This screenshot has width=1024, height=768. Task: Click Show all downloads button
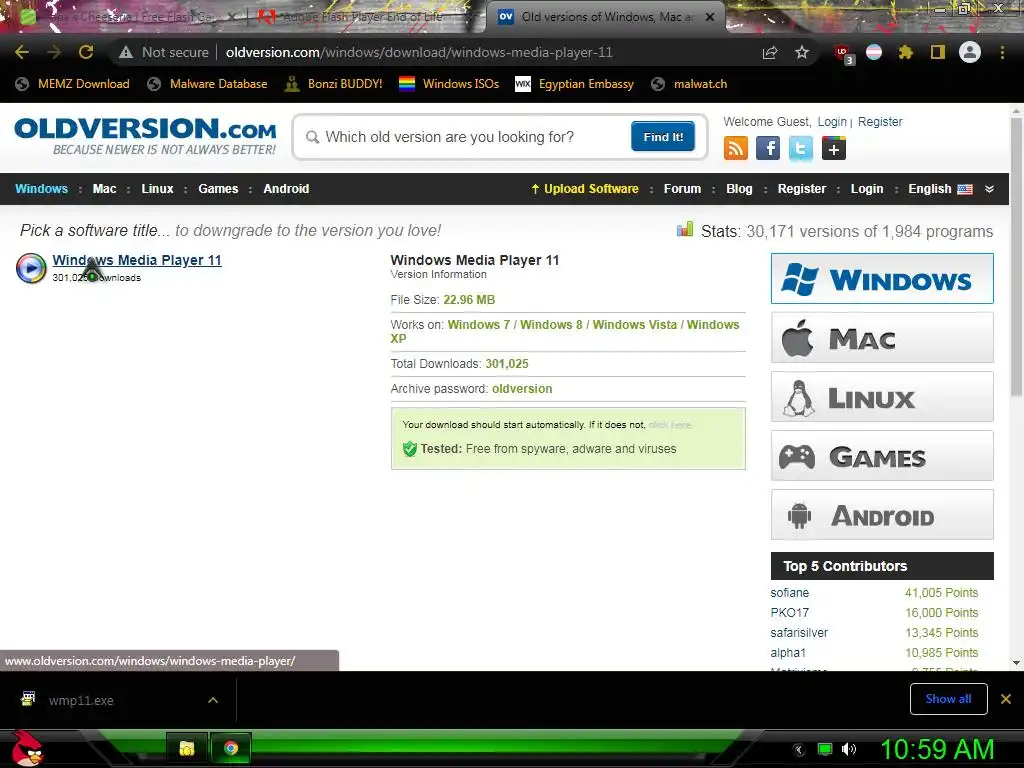click(x=948, y=699)
